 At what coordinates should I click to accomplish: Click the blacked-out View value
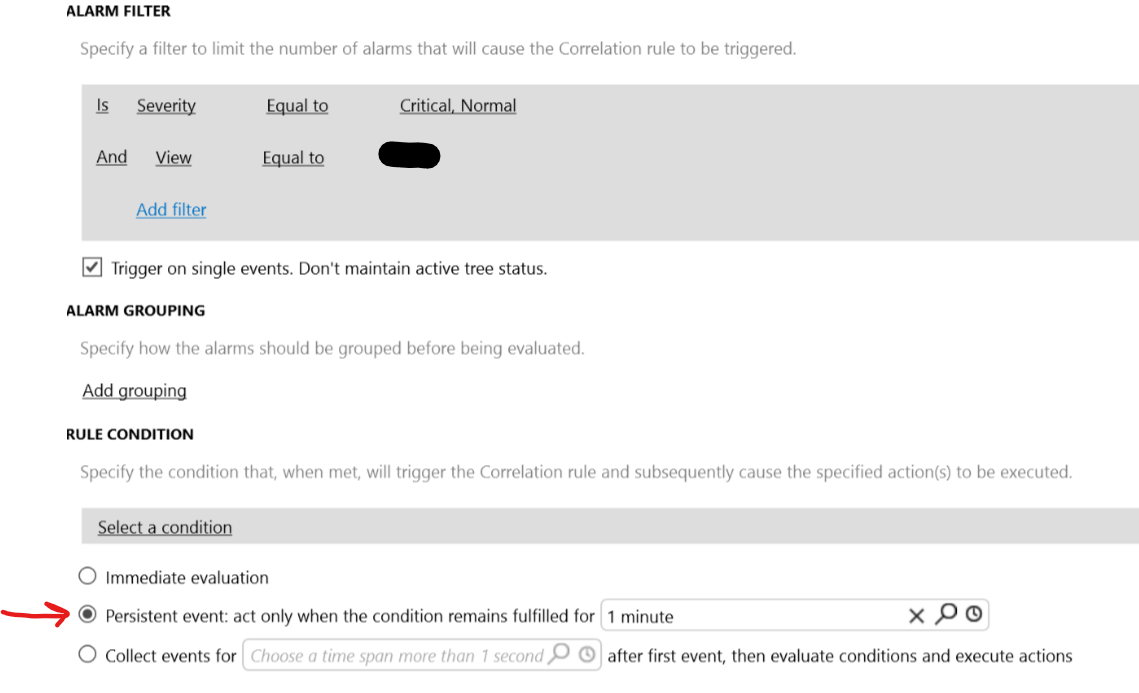[x=410, y=155]
